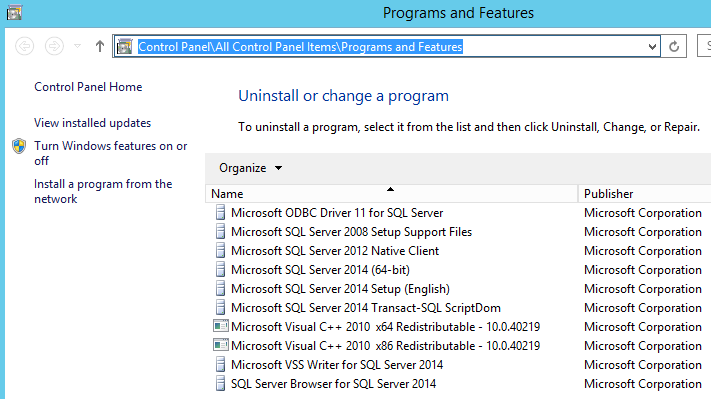
Task: Click the publisher cell in the ODBC Driver row
Action: [x=643, y=213]
